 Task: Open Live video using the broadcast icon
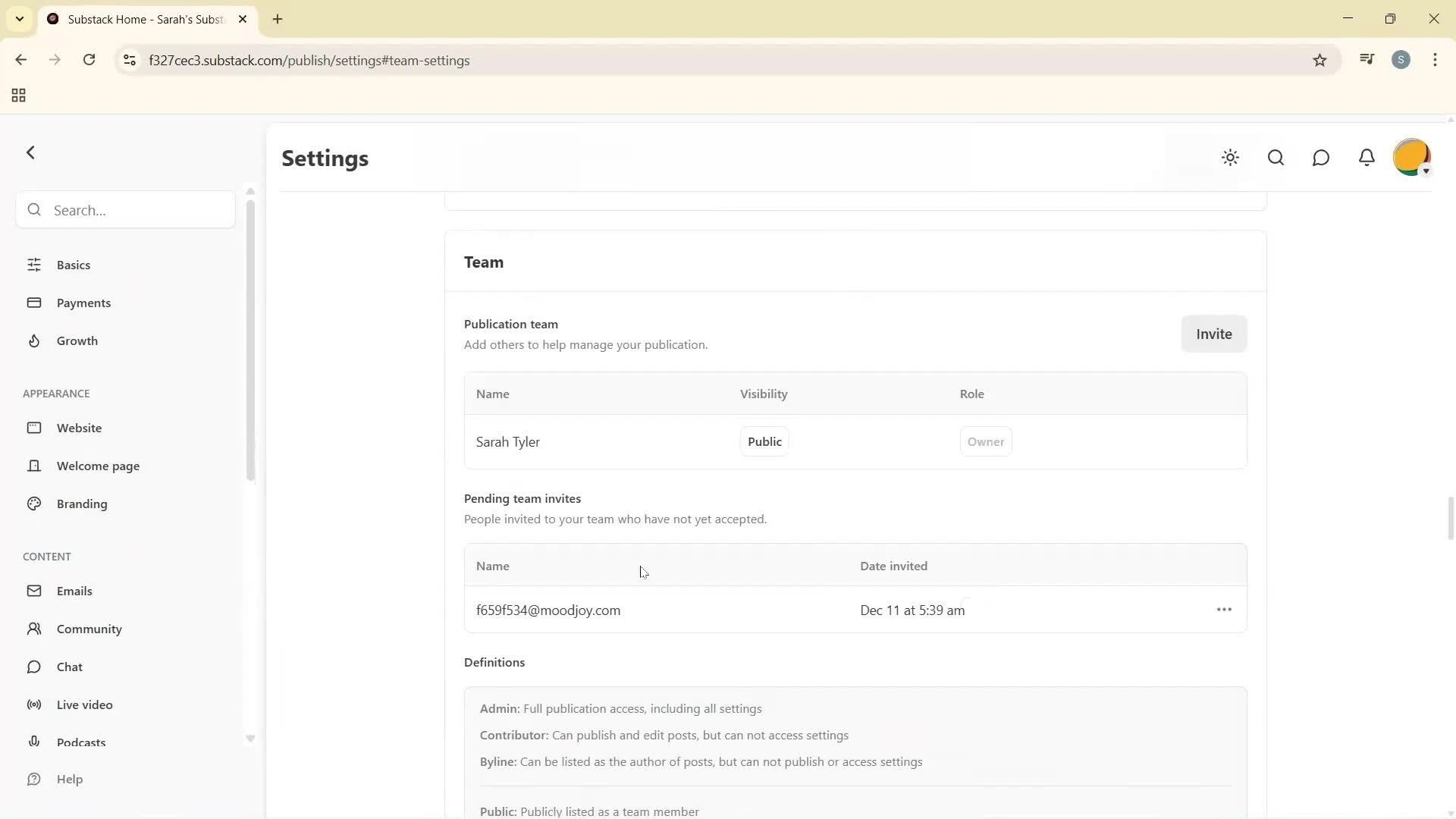pyautogui.click(x=34, y=704)
